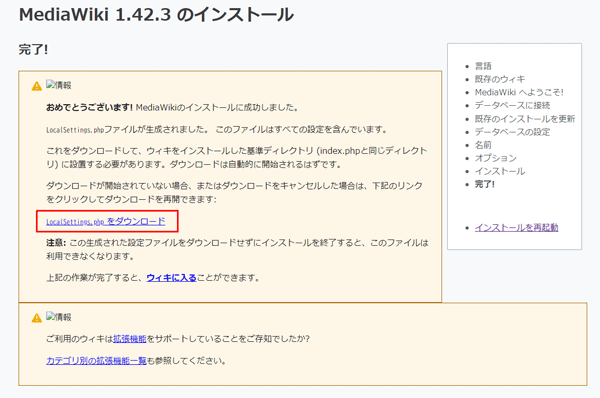Click the warning icon in the extensions info box
This screenshot has height=398, width=600.
pyautogui.click(x=37, y=318)
